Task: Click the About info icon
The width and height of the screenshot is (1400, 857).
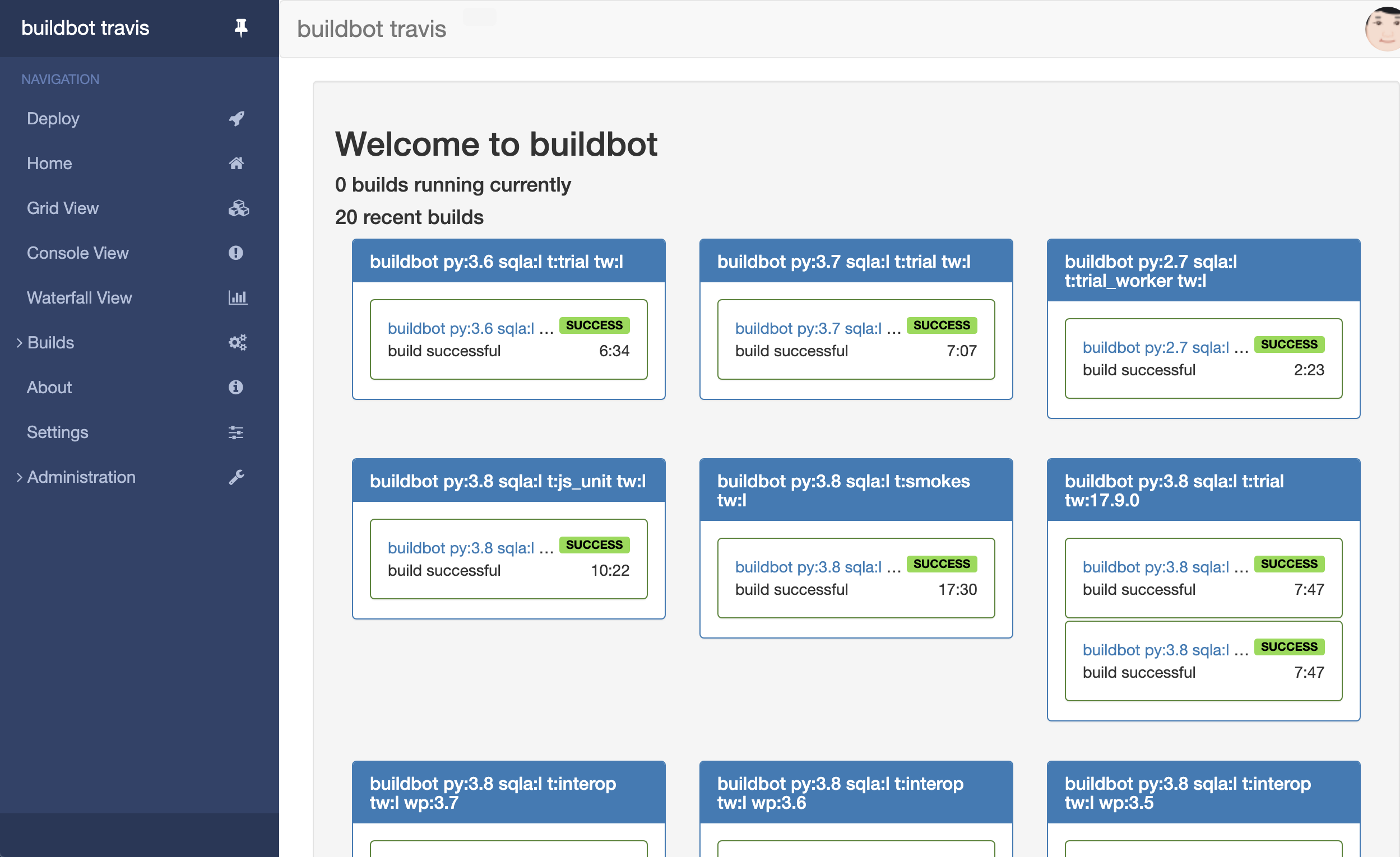Action: 236,387
